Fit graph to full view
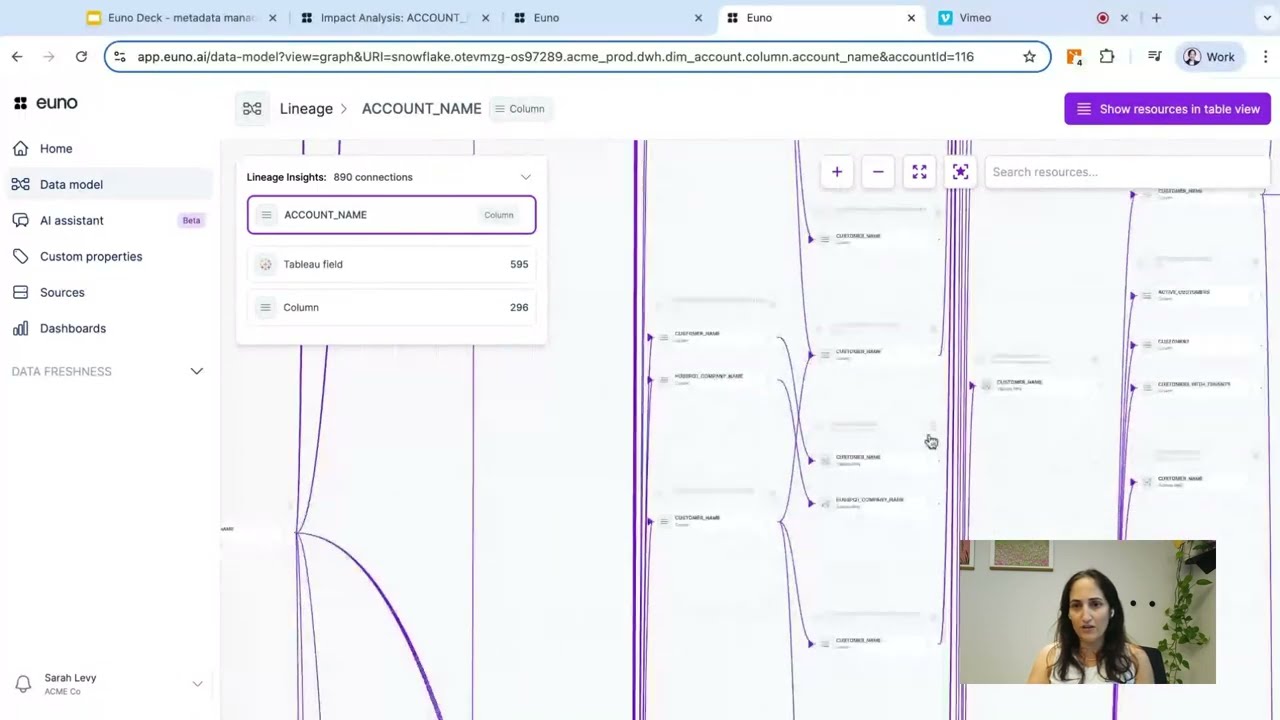Viewport: 1280px width, 720px height. click(x=919, y=172)
